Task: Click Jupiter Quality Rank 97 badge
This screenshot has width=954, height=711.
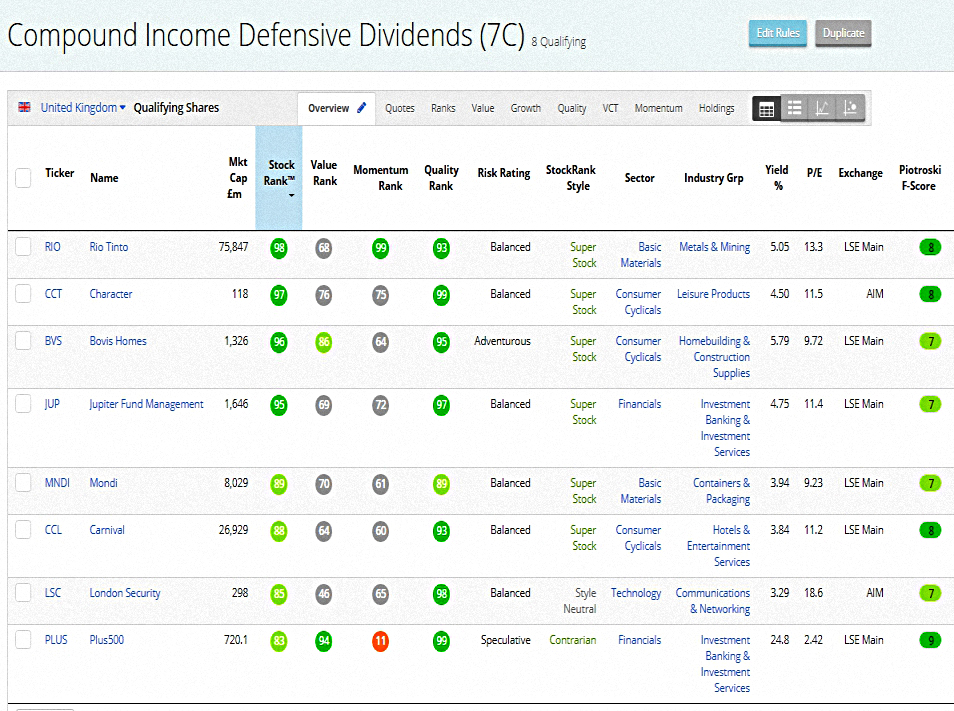Action: coord(441,405)
